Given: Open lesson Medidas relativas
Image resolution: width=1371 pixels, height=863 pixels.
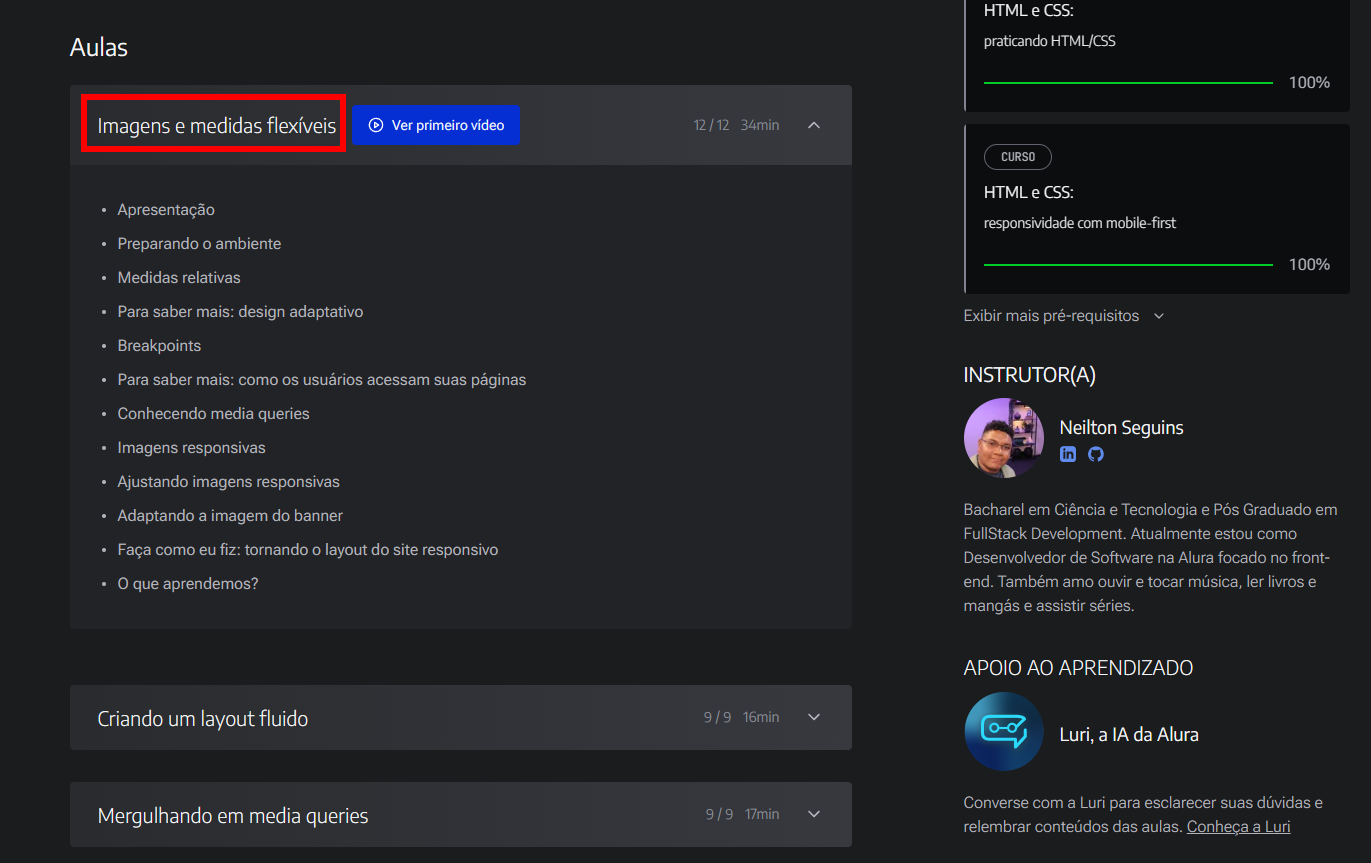Looking at the screenshot, I should [x=179, y=278].
